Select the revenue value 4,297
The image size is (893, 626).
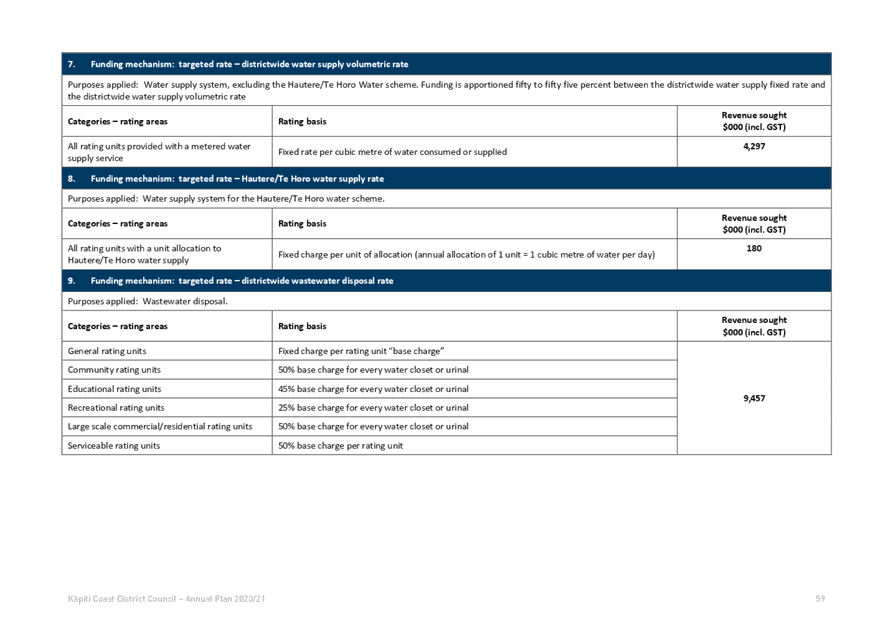pyautogui.click(x=754, y=146)
